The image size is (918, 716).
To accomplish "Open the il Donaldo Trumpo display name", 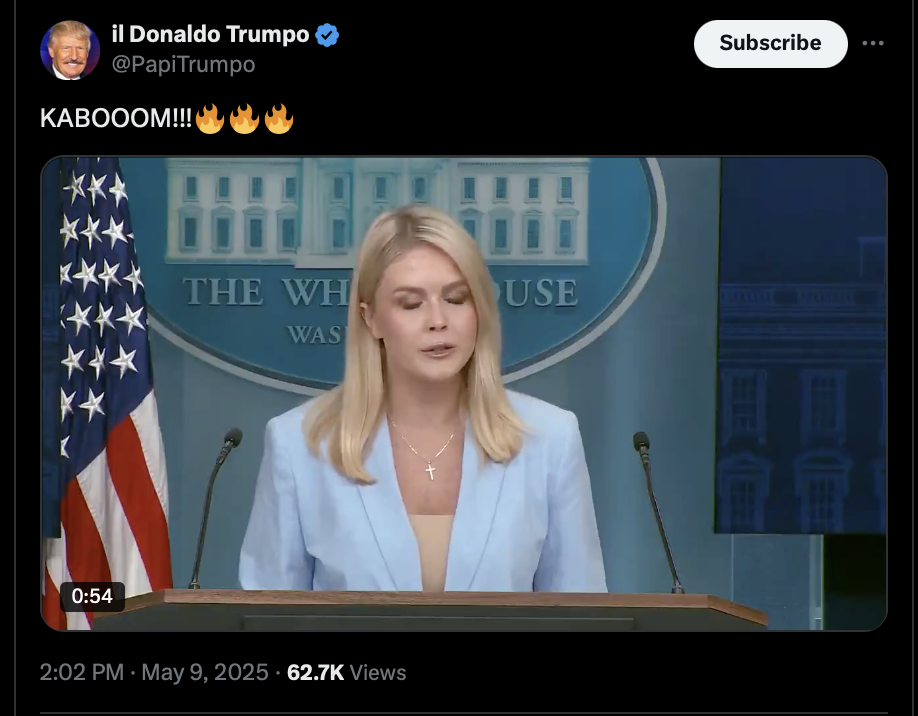I will [x=210, y=34].
